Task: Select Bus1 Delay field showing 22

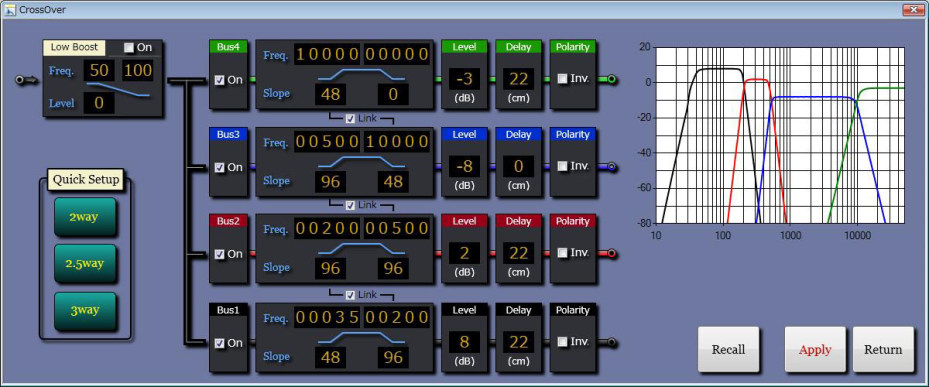Action: pyautogui.click(x=519, y=342)
